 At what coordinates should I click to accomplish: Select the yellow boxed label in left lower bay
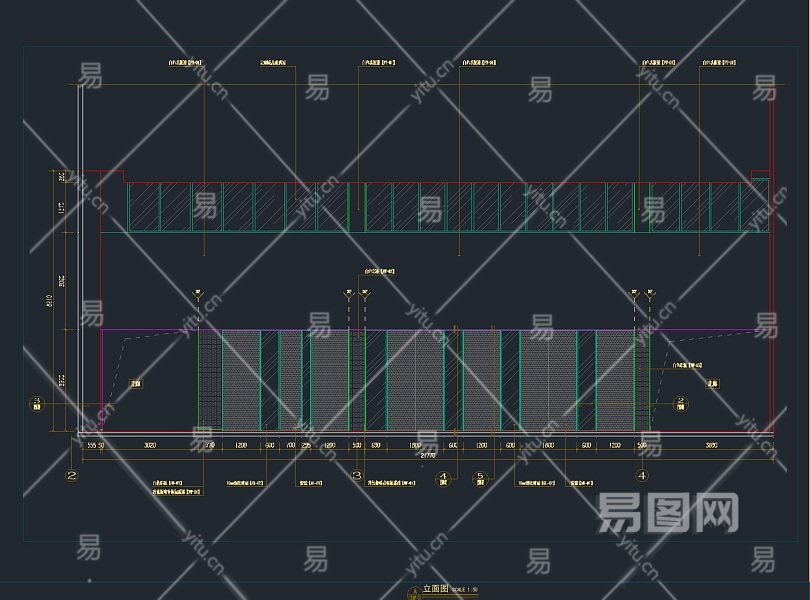135,384
